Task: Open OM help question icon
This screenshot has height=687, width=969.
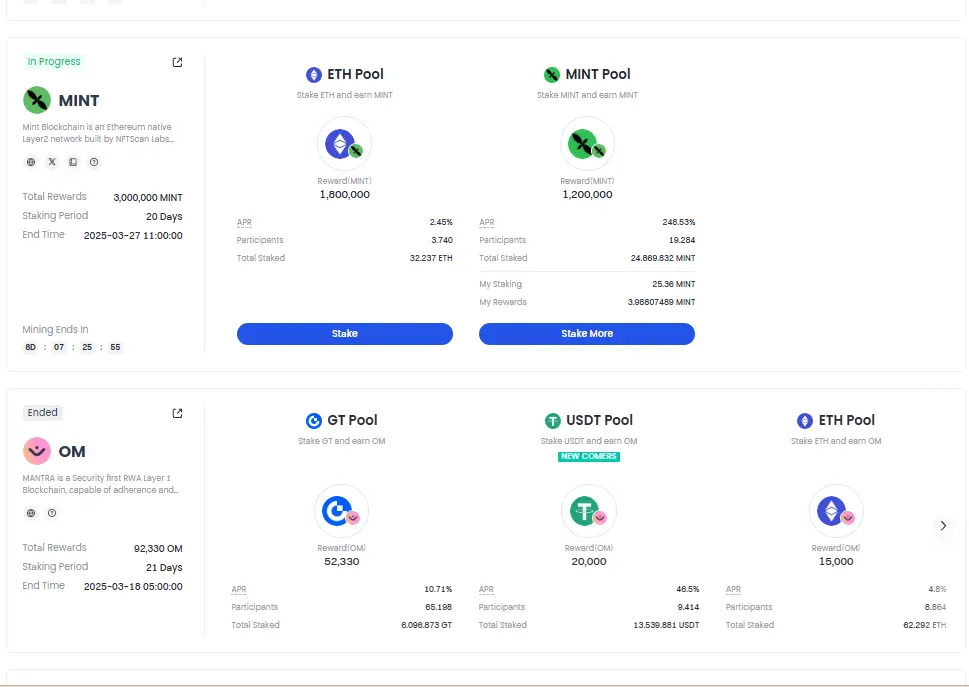Action: tap(52, 513)
